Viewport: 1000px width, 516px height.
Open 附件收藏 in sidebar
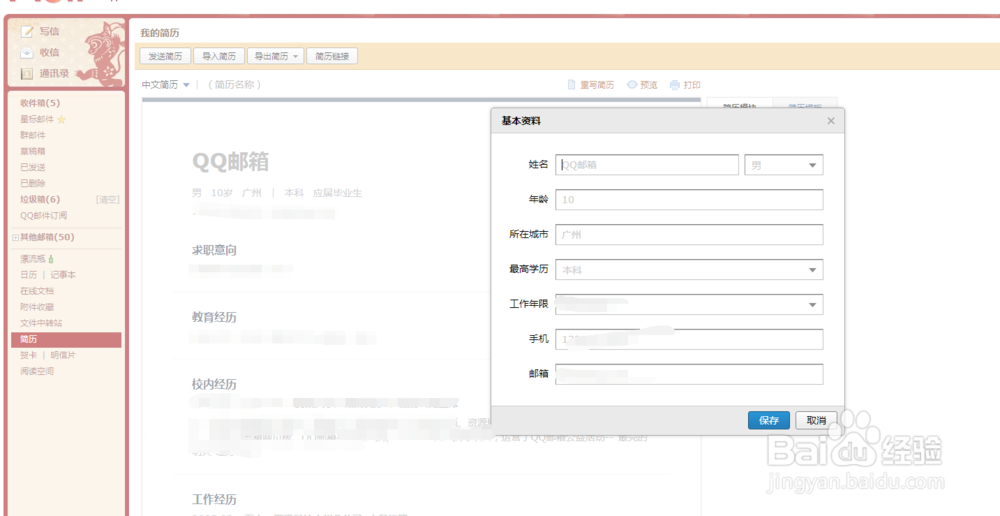37,307
